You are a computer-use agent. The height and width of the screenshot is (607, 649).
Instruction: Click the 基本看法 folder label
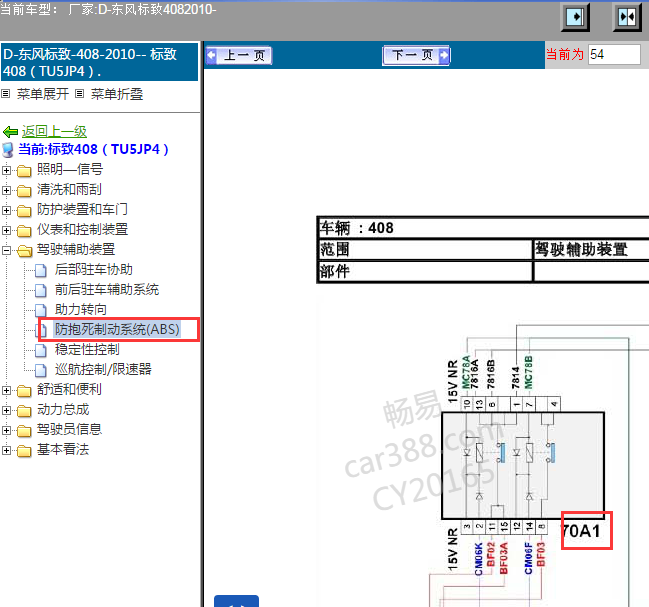pos(63,449)
